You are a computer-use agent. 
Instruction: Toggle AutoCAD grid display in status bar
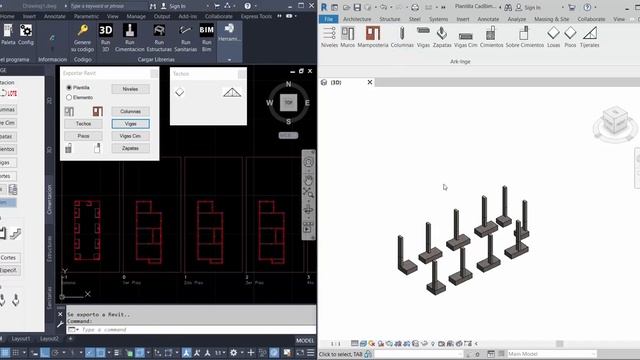click(x=5, y=353)
